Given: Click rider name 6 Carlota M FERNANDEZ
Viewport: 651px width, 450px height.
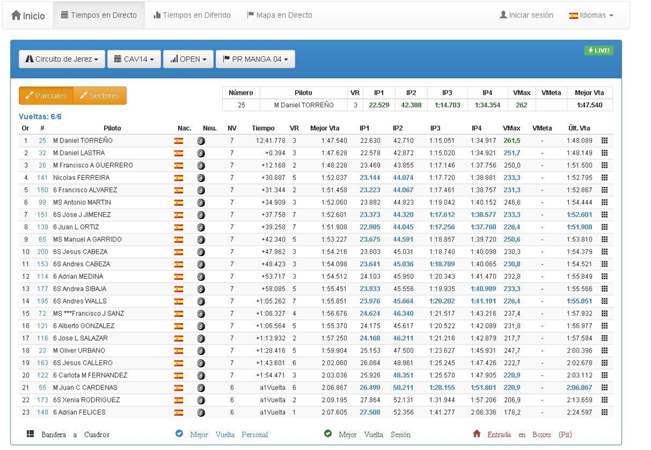Looking at the screenshot, I should (90, 375).
